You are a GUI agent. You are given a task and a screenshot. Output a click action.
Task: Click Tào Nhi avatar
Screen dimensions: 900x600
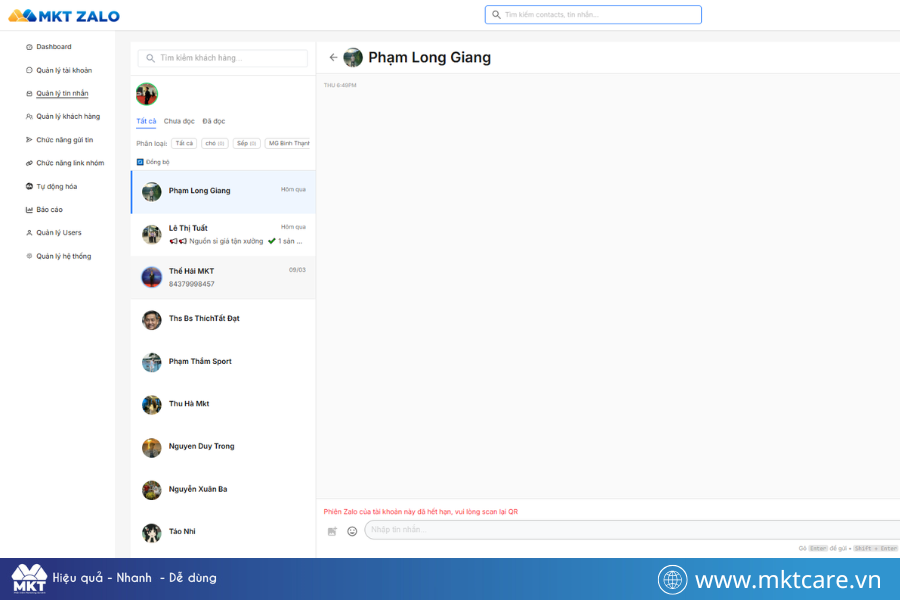(152, 533)
